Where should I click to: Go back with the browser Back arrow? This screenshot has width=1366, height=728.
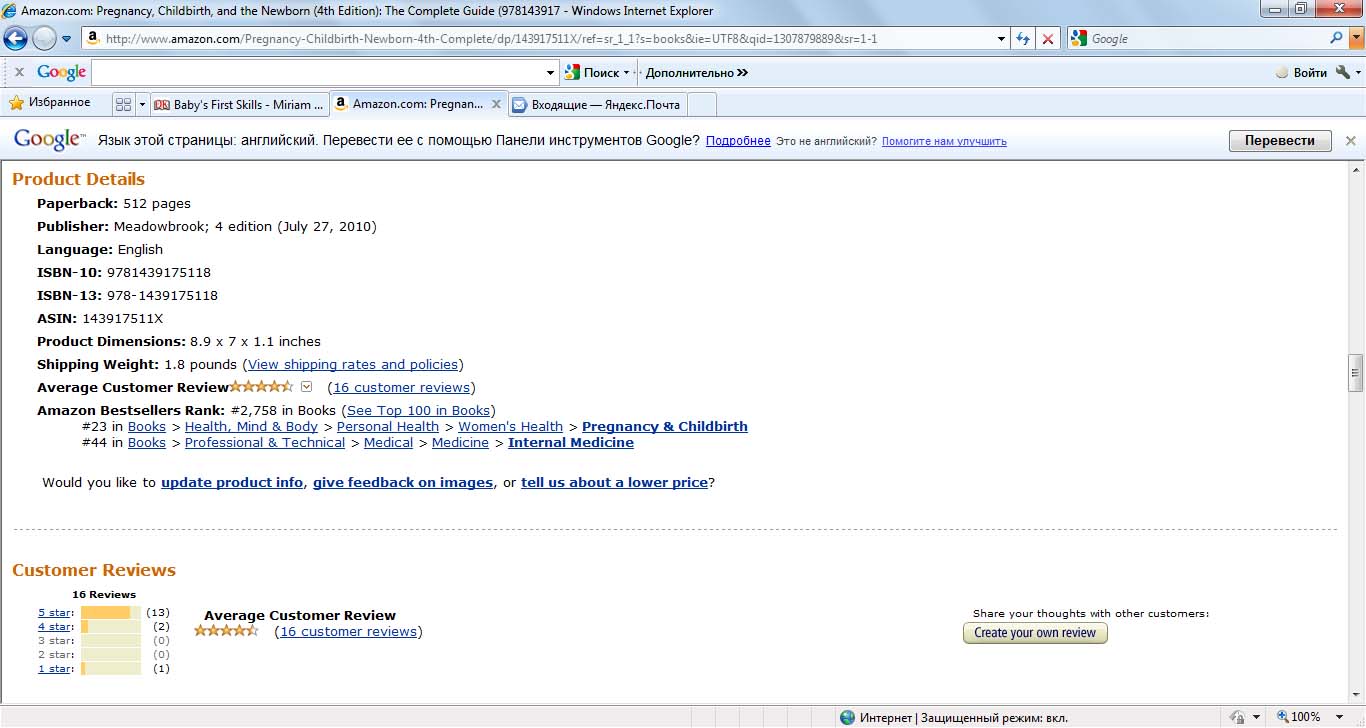pos(15,39)
